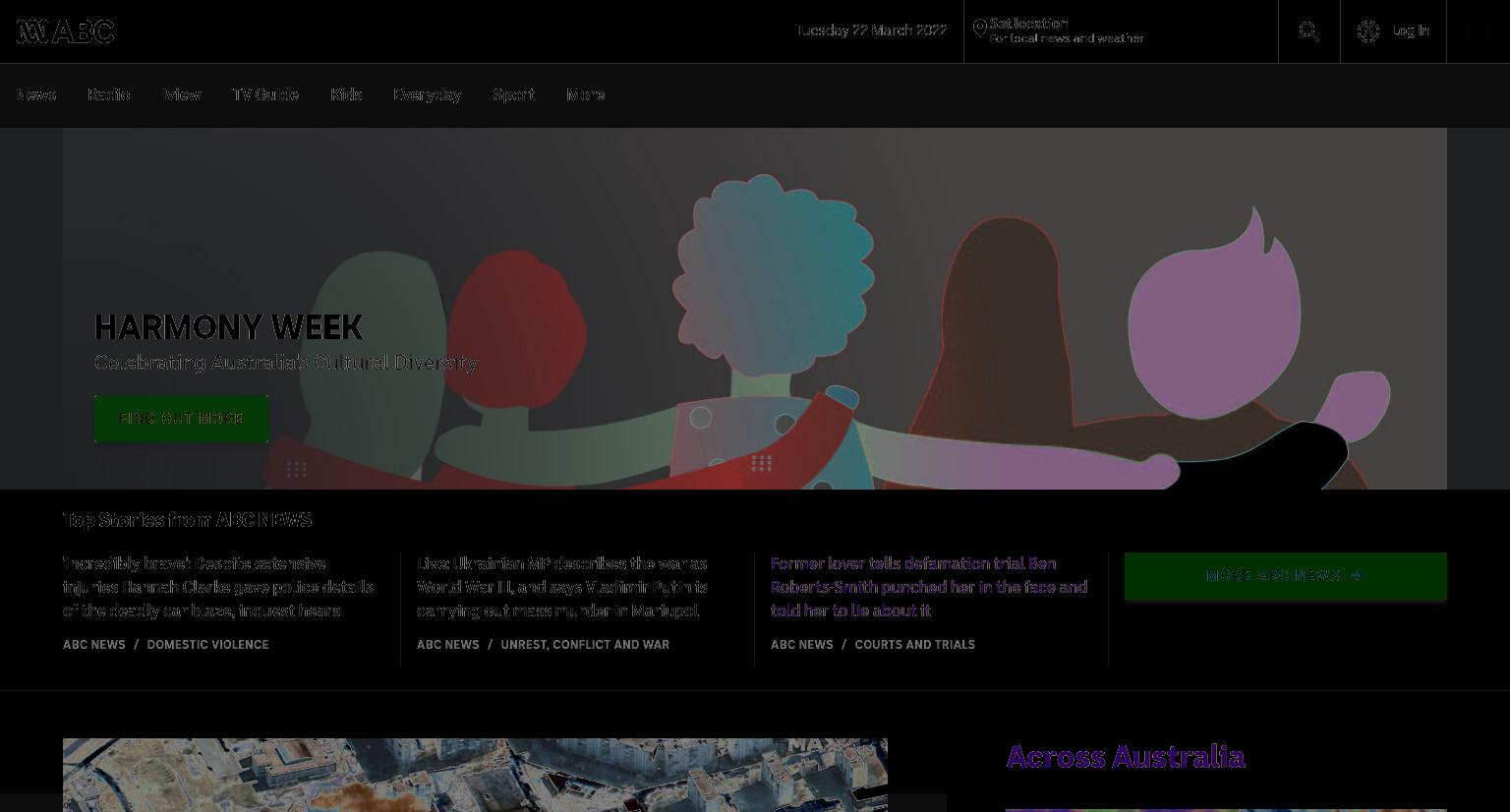Open the TV Guide menu item
This screenshot has height=812, width=1510.
(265, 94)
